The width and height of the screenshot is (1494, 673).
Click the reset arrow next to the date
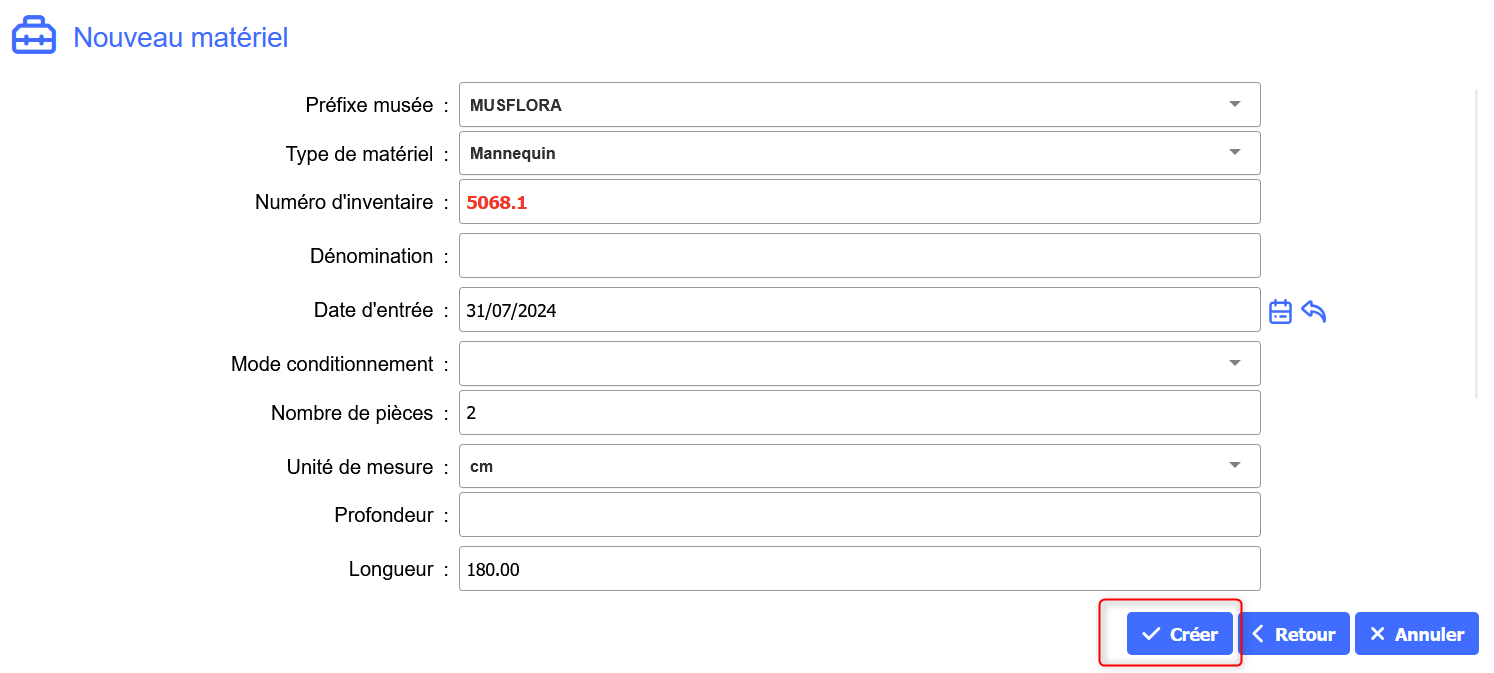point(1314,312)
